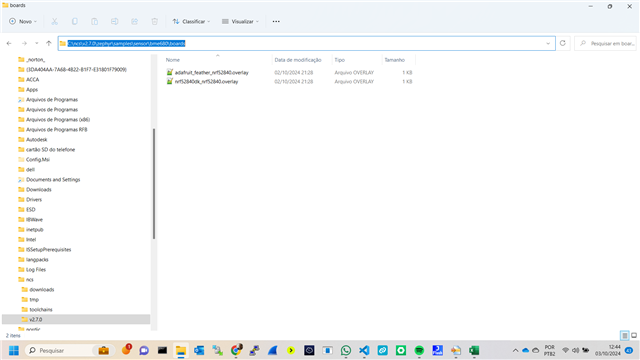This screenshot has width=640, height=360.
Task: Switch to details view layout icon
Action: point(624,336)
